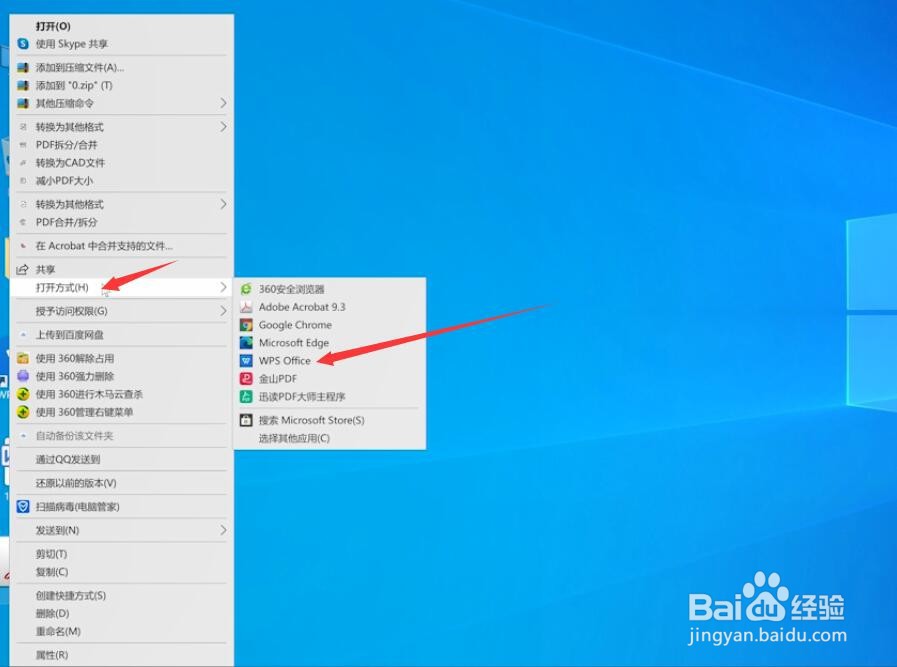Screen dimensions: 897x667
Task: Click the archive icon beside 添加到 "0.zip" (T)
Action: (23, 85)
